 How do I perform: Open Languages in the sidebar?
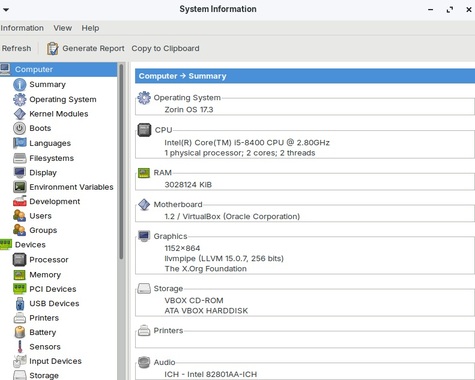(x=50, y=143)
